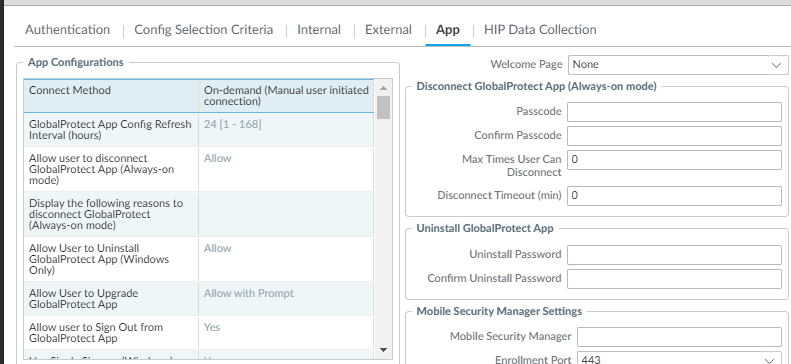Switch to the Authentication tab
This screenshot has width=791, height=364.
68,30
